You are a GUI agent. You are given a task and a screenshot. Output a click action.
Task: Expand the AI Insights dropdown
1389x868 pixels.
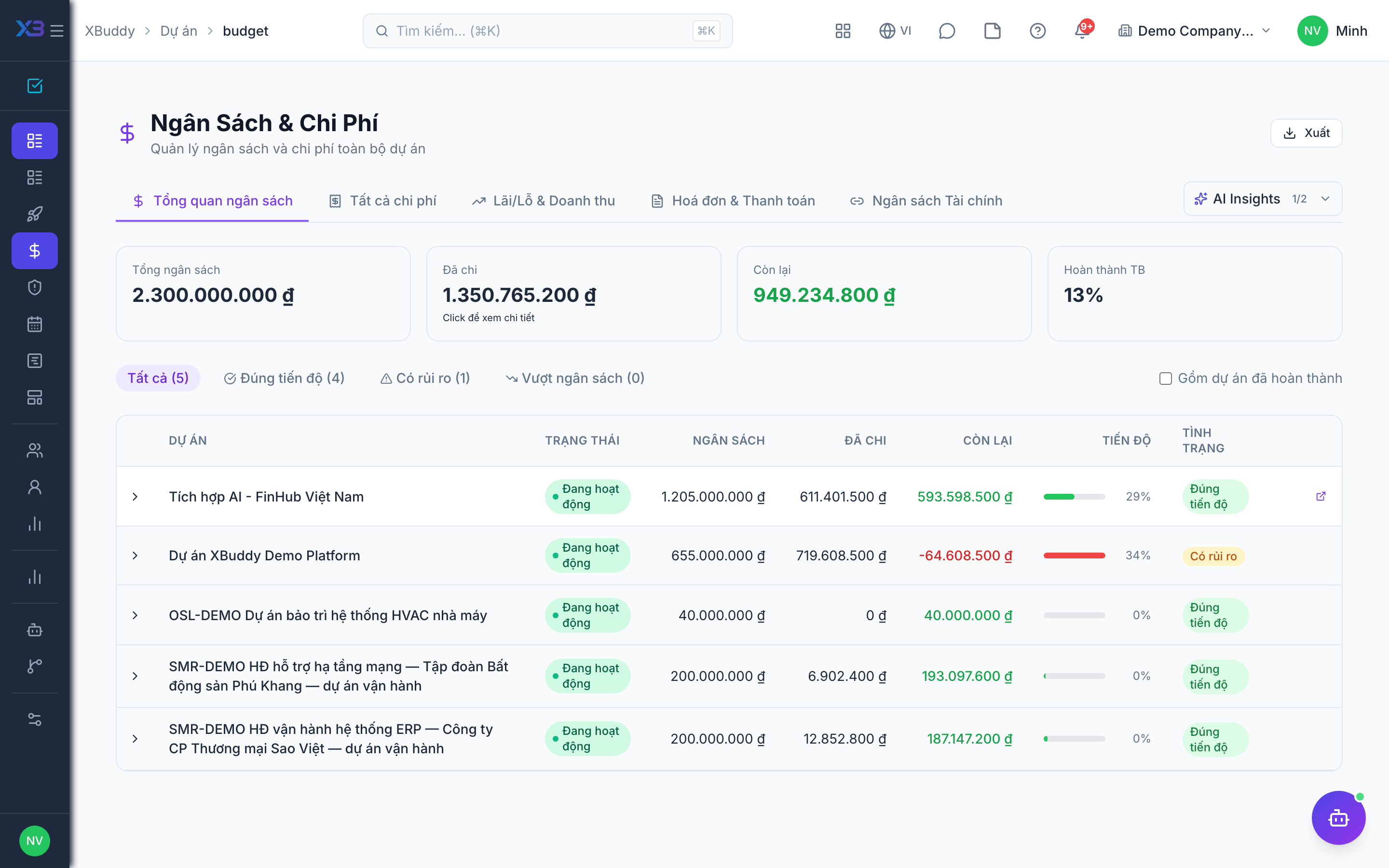point(1262,199)
